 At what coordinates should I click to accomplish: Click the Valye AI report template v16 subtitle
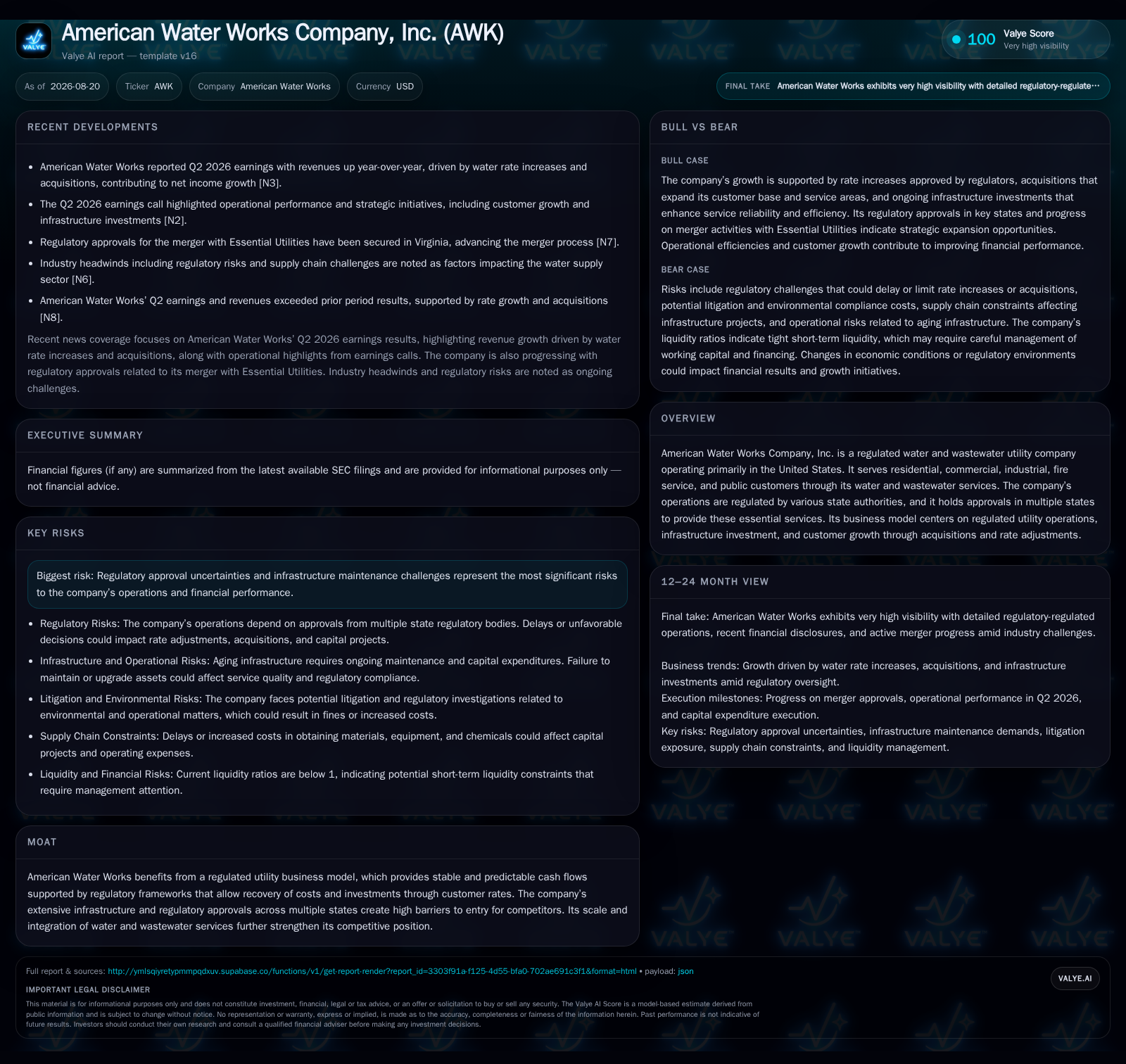tap(129, 56)
